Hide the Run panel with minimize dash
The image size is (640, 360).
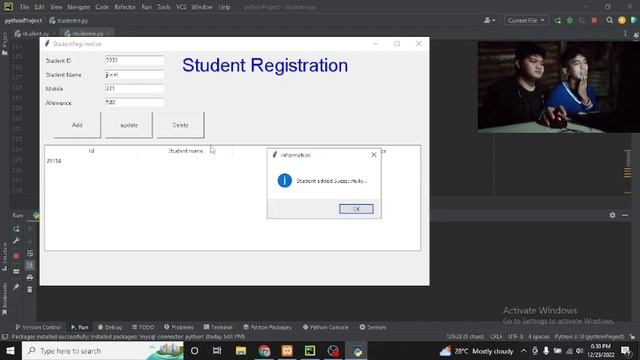[x=625, y=215]
